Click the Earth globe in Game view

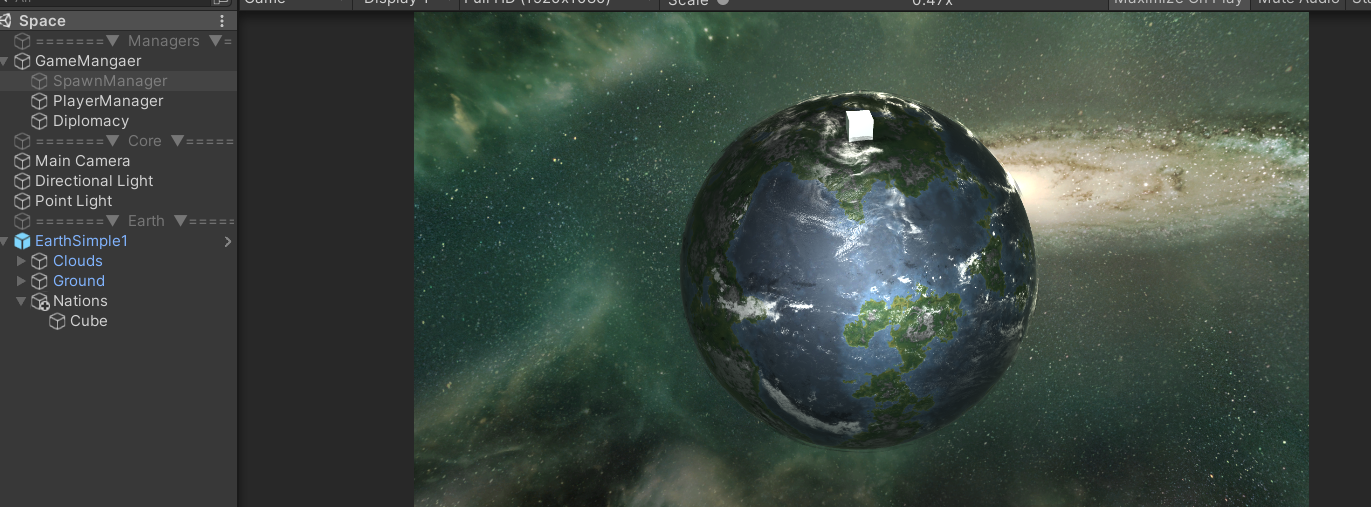[859, 271]
